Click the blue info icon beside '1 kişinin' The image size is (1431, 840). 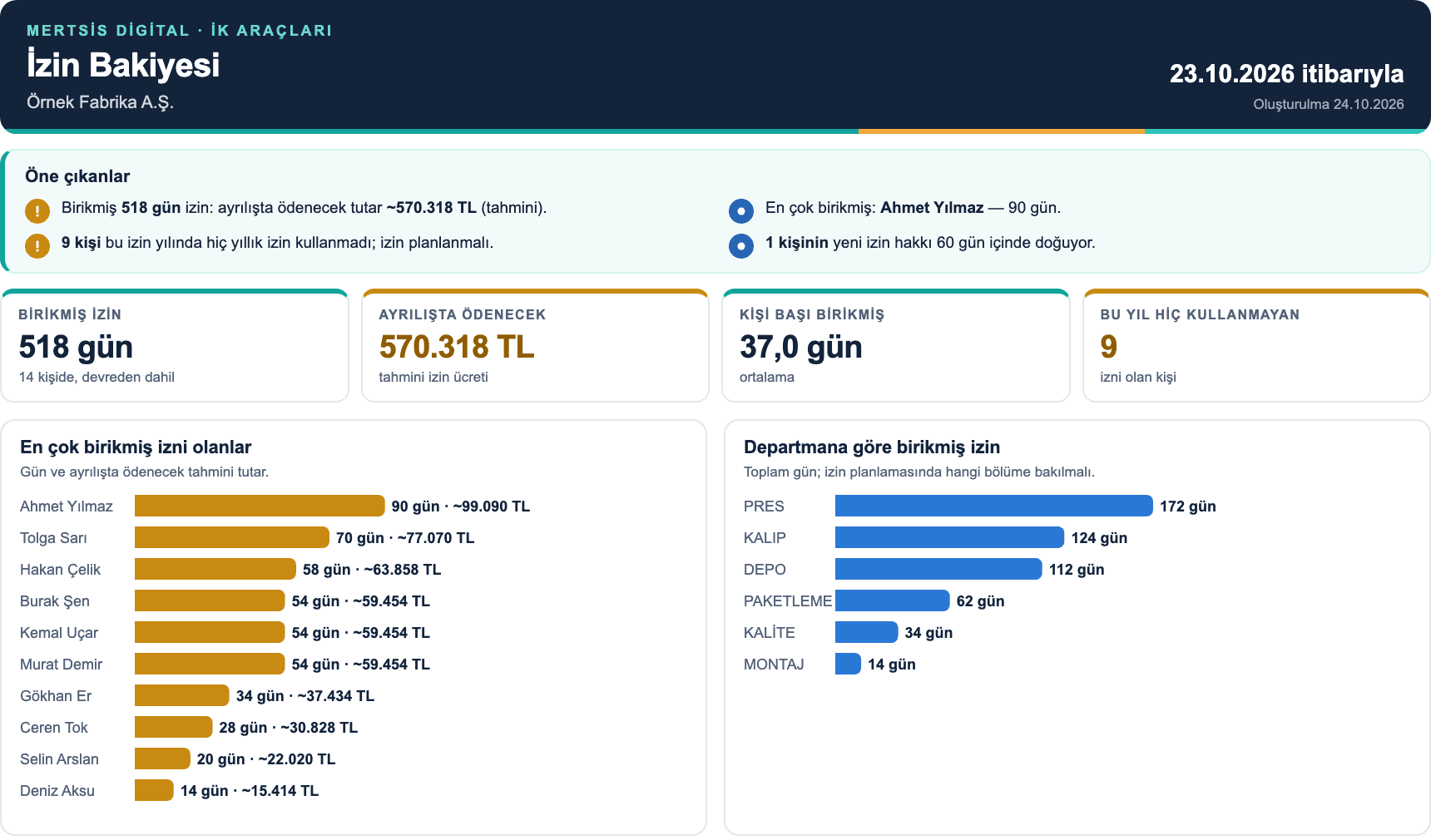point(740,246)
